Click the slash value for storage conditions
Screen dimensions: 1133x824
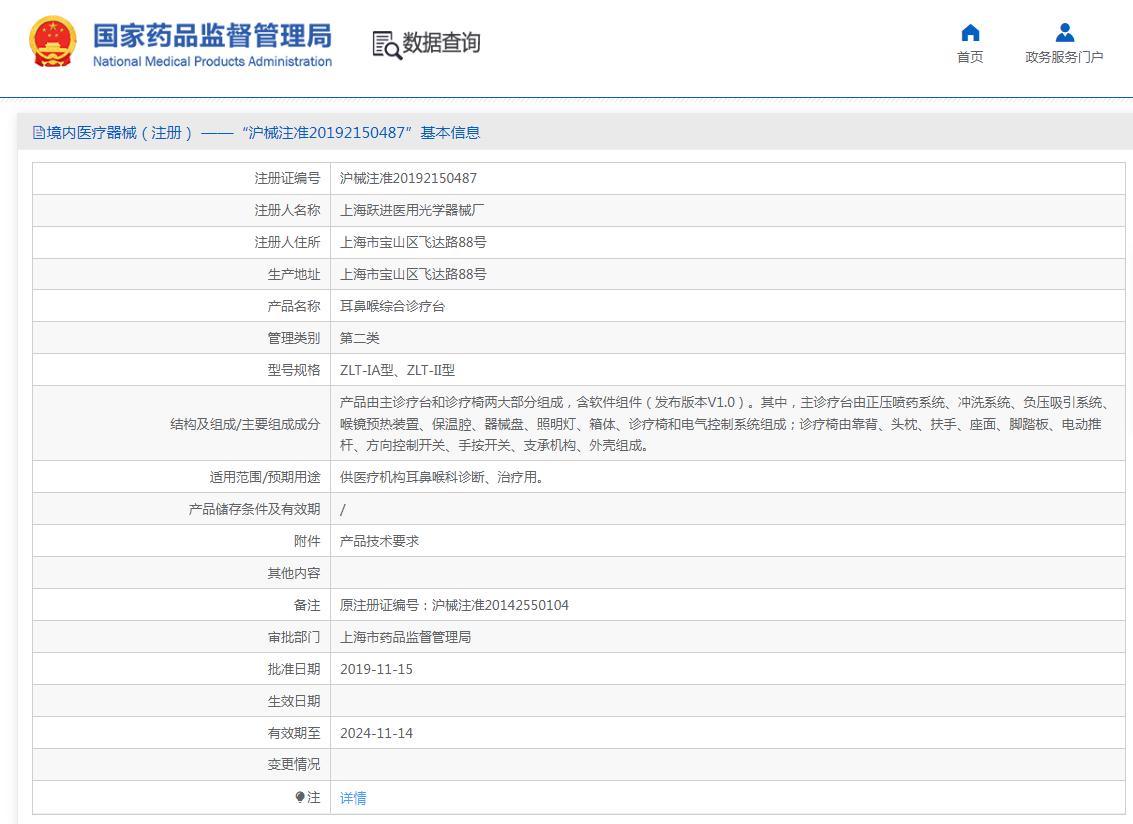coord(343,510)
